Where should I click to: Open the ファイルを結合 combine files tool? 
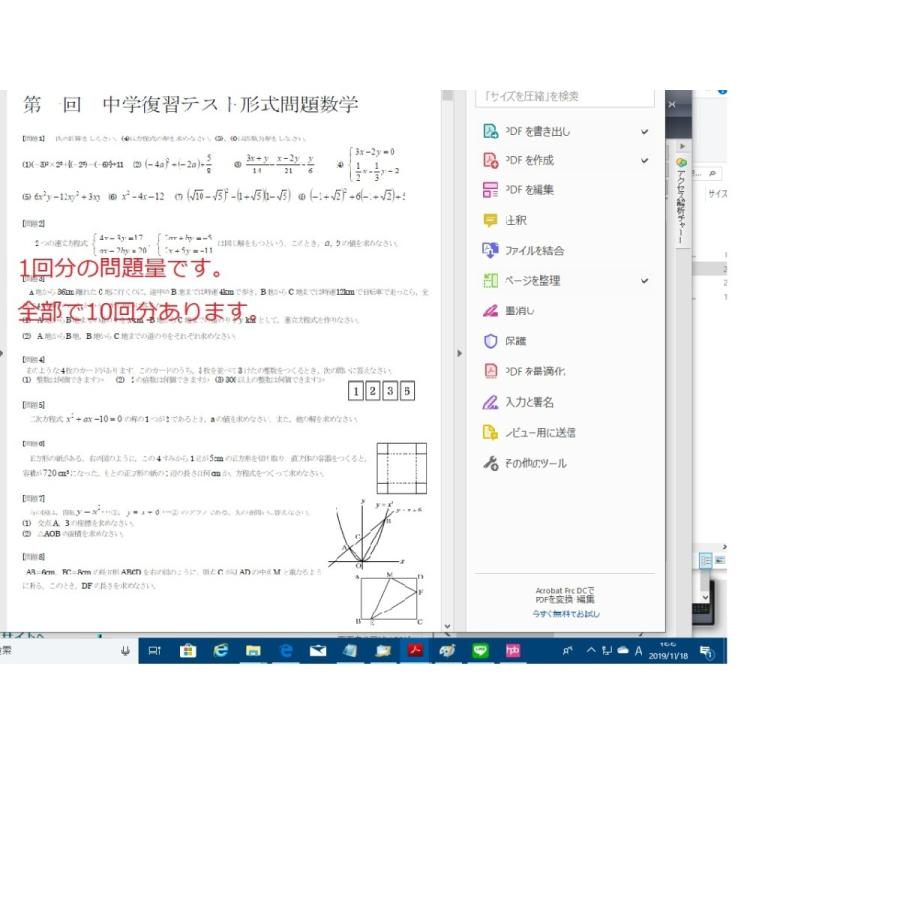[490, 250]
